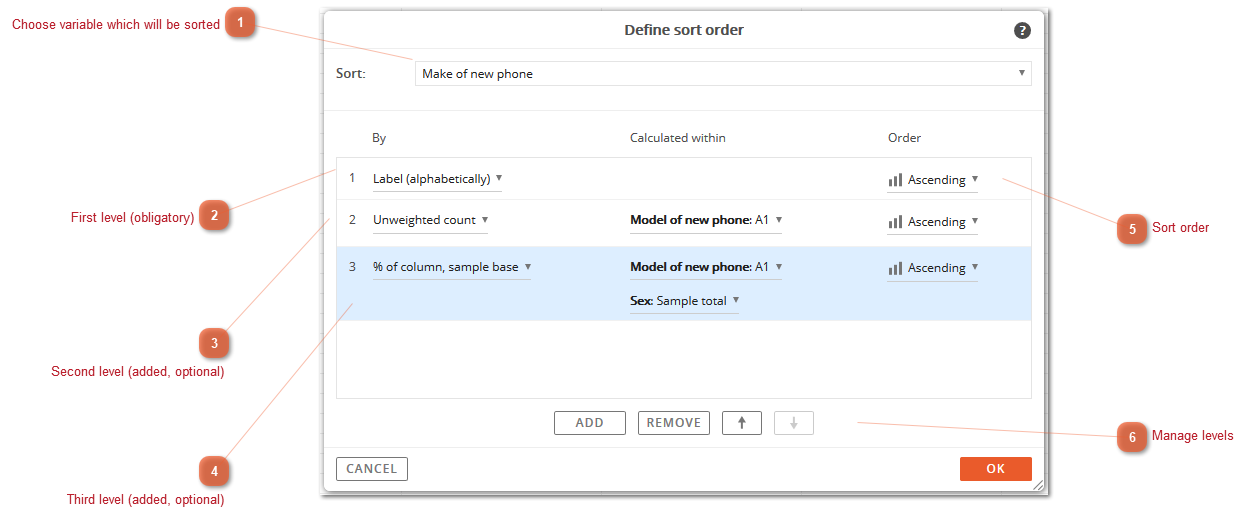Click the CANCEL button
This screenshot has width=1250, height=523.
pyautogui.click(x=372, y=469)
